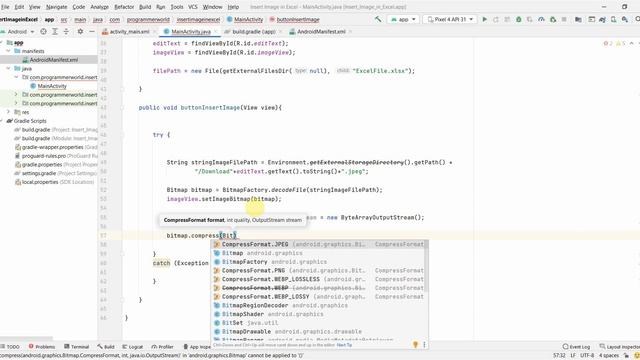Screen dimensions: 640x360
Task: Click the Stop square button in toolbar
Action: point(564,19)
